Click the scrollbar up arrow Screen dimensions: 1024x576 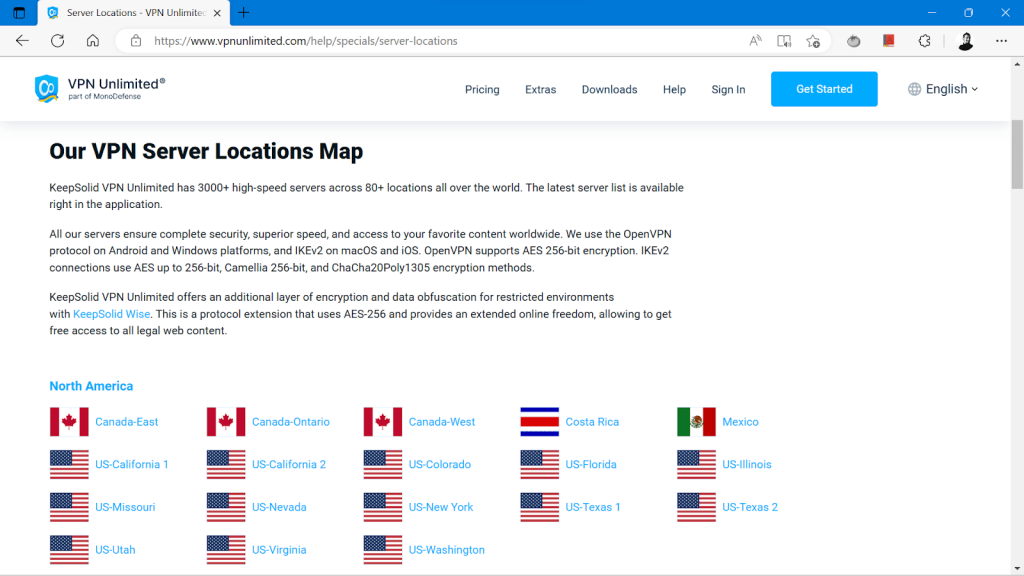coord(1017,64)
